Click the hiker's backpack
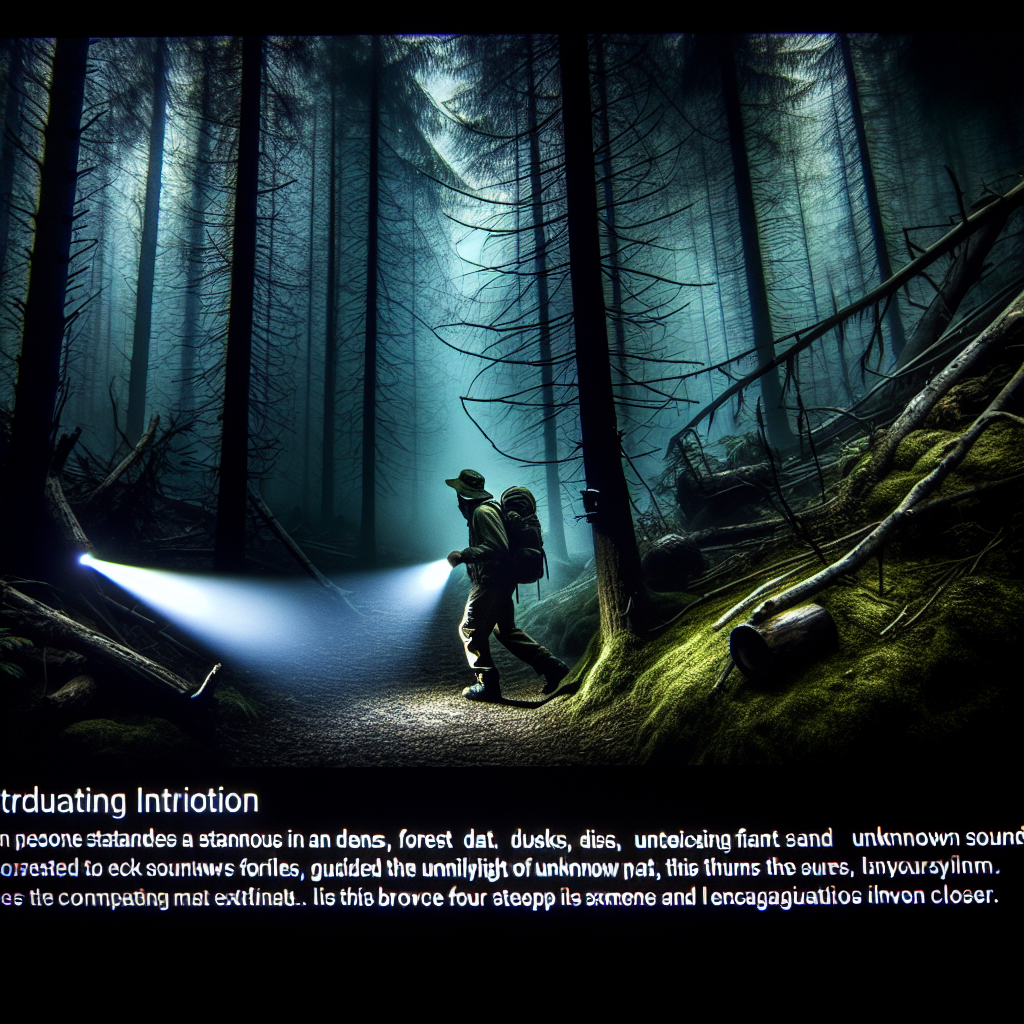 [x=523, y=534]
